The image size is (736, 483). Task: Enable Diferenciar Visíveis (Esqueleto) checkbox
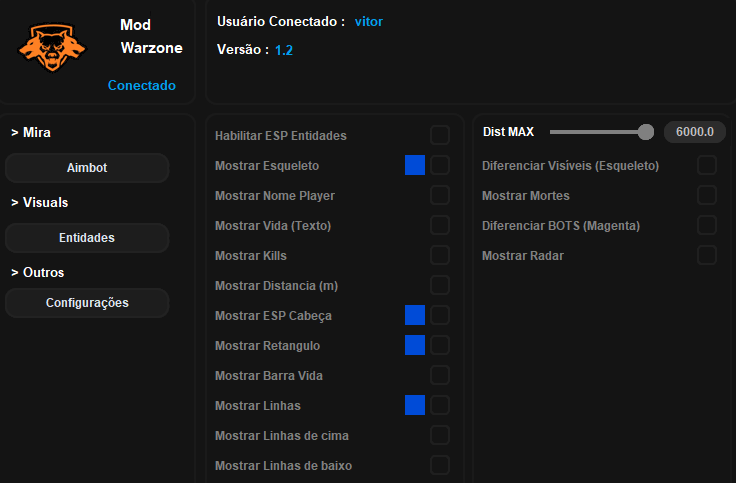(x=707, y=165)
